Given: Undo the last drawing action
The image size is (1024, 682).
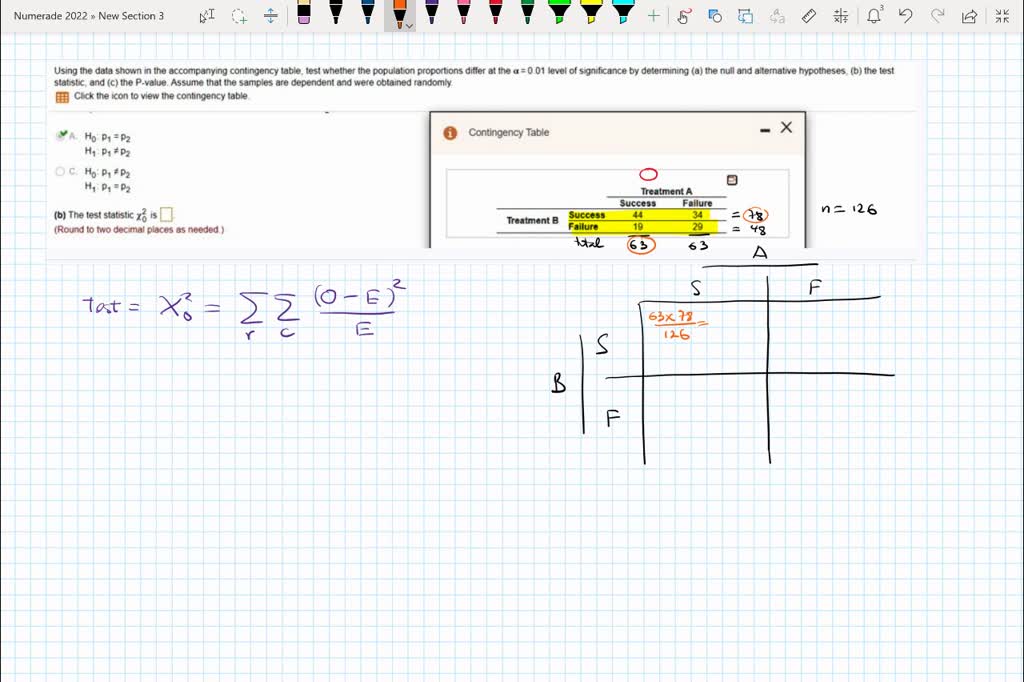Looking at the screenshot, I should [906, 15].
